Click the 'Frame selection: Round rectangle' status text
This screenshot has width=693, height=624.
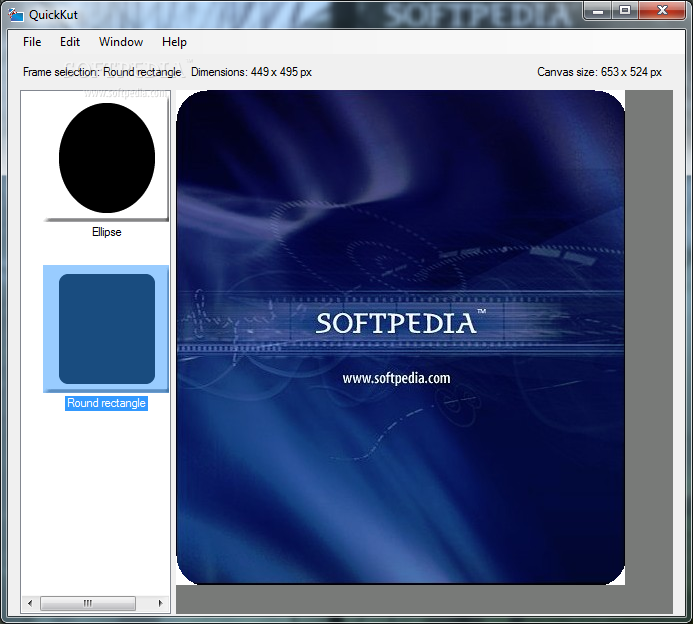[102, 72]
